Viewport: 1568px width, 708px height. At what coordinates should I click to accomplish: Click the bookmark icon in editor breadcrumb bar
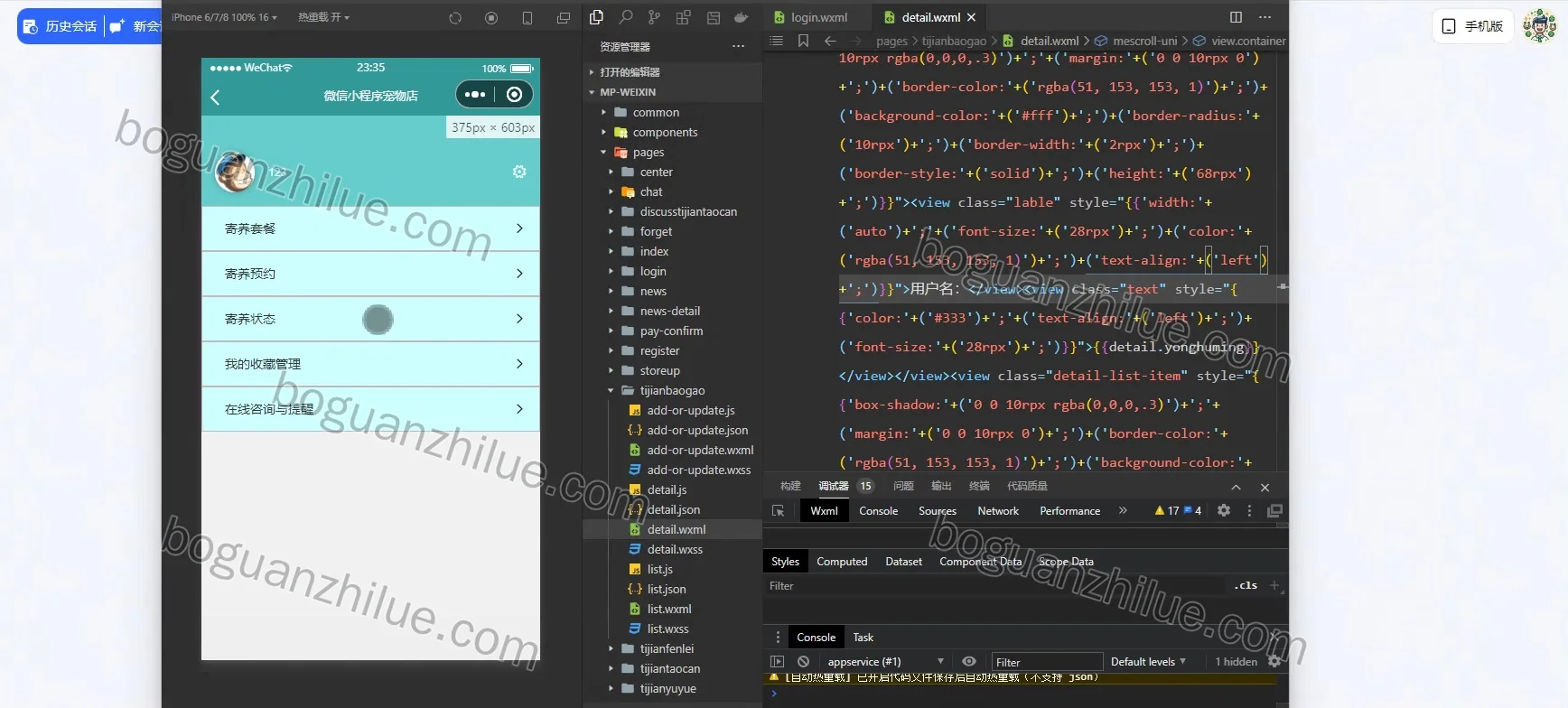(x=803, y=41)
